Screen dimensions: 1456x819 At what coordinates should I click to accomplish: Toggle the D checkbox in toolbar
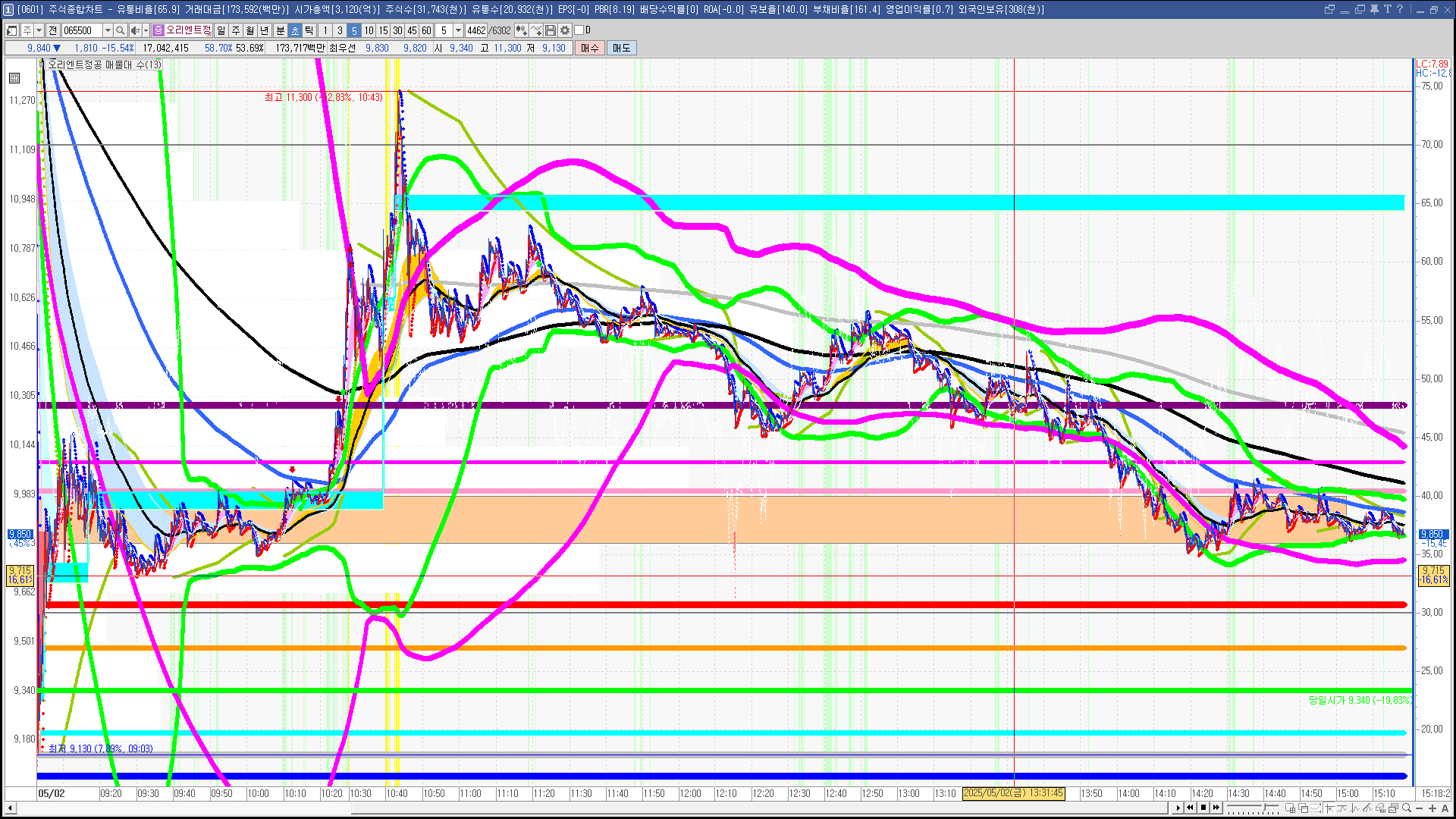coord(579,30)
